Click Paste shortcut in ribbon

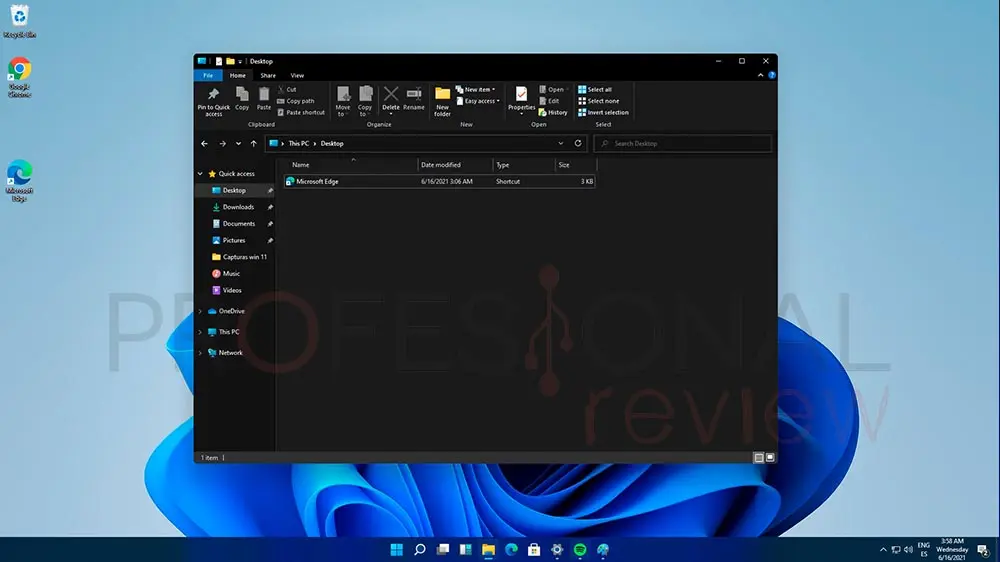301,112
